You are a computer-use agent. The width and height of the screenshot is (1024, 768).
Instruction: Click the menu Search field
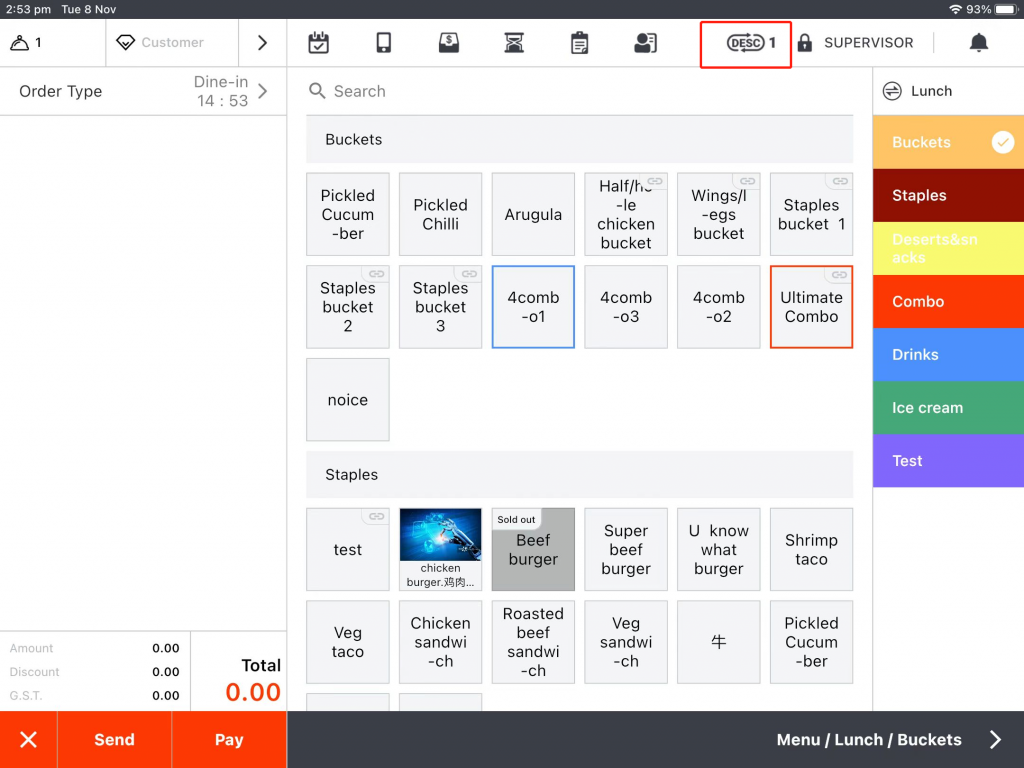[x=580, y=91]
